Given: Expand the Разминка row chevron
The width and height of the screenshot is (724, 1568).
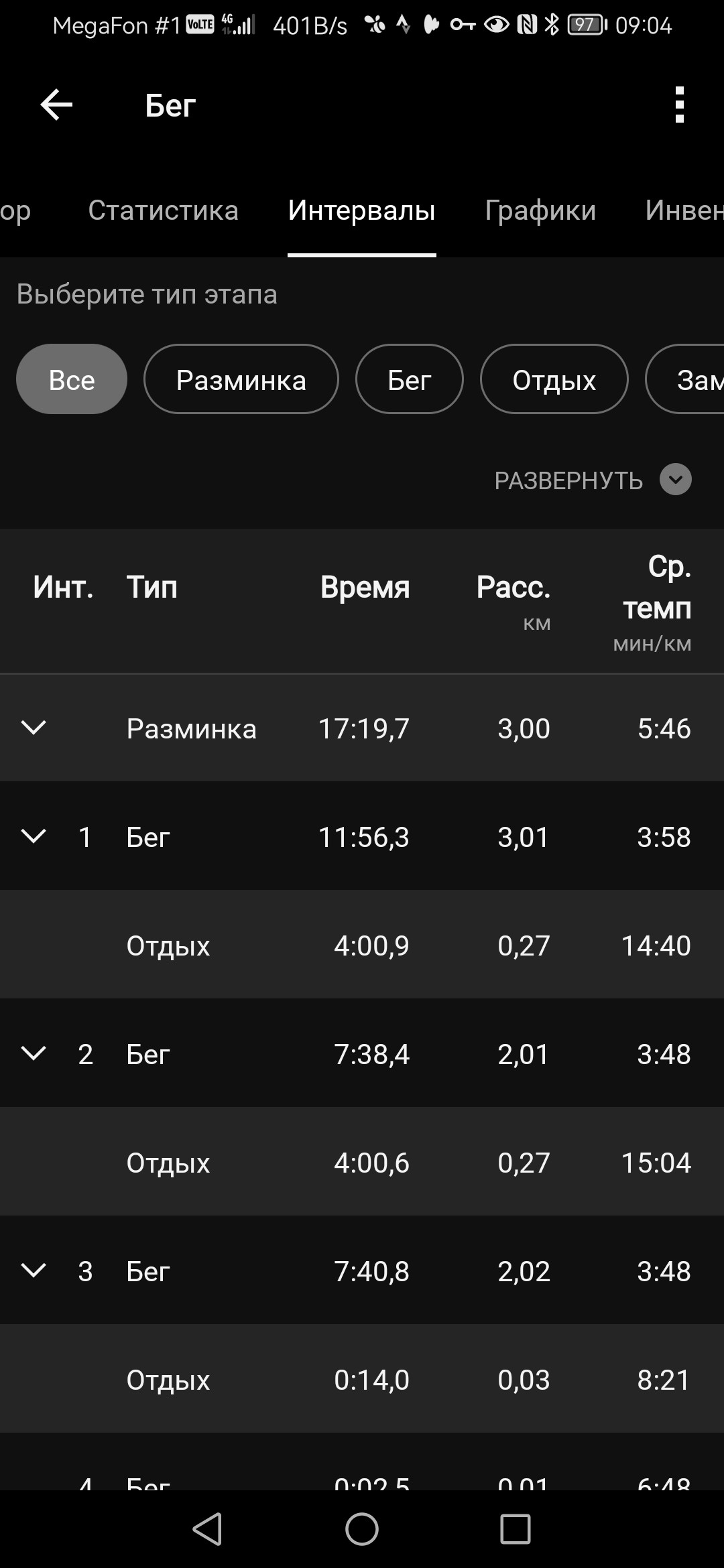Looking at the screenshot, I should coord(34,728).
